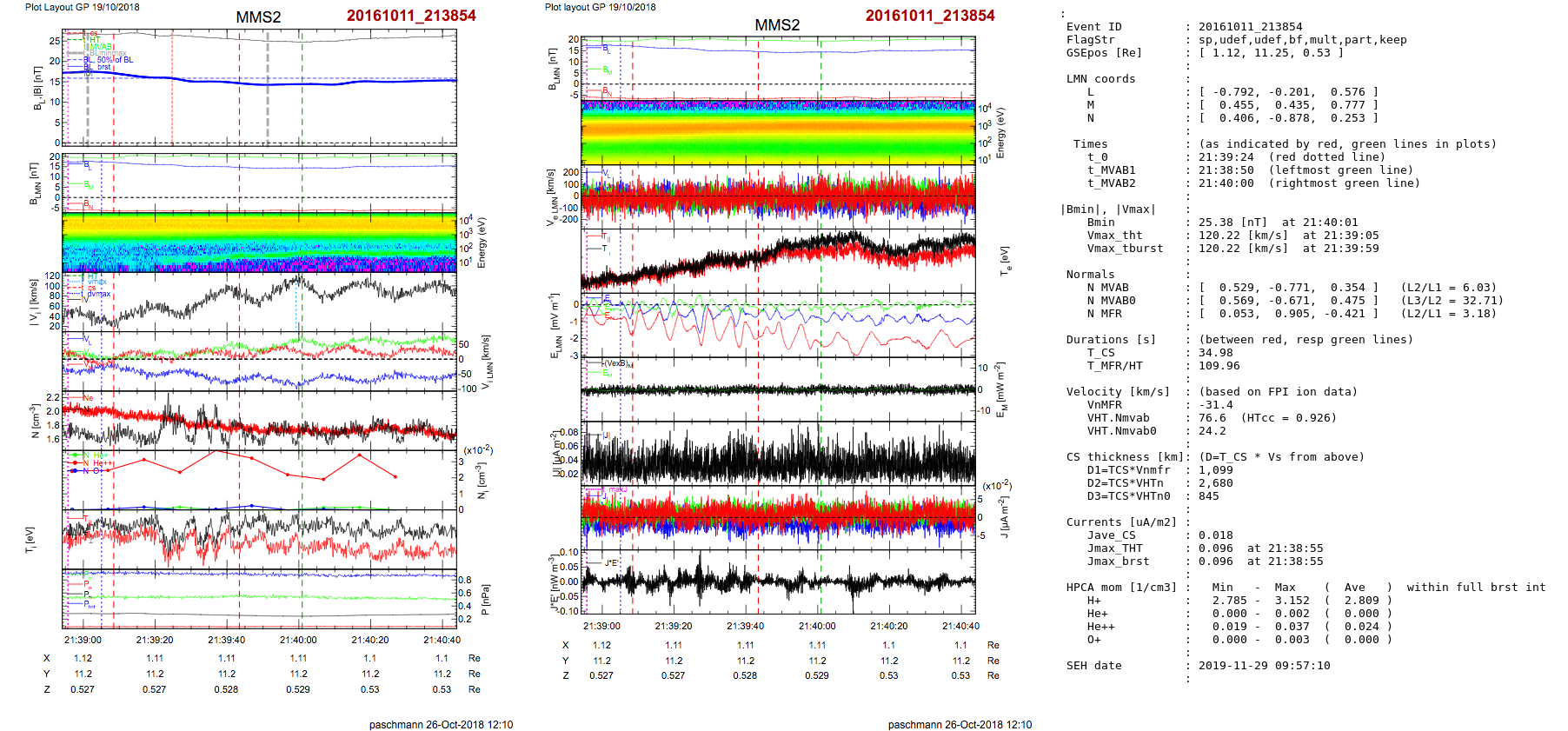Select the Event ID label in the text panel

pyautogui.click(x=1093, y=27)
